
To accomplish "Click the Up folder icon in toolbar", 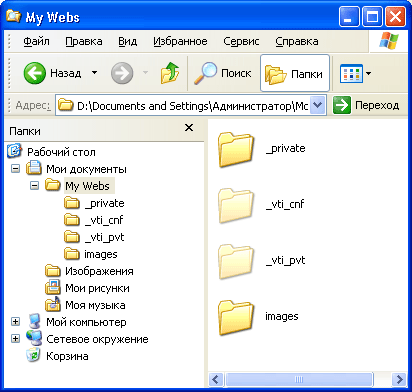I will point(170,73).
